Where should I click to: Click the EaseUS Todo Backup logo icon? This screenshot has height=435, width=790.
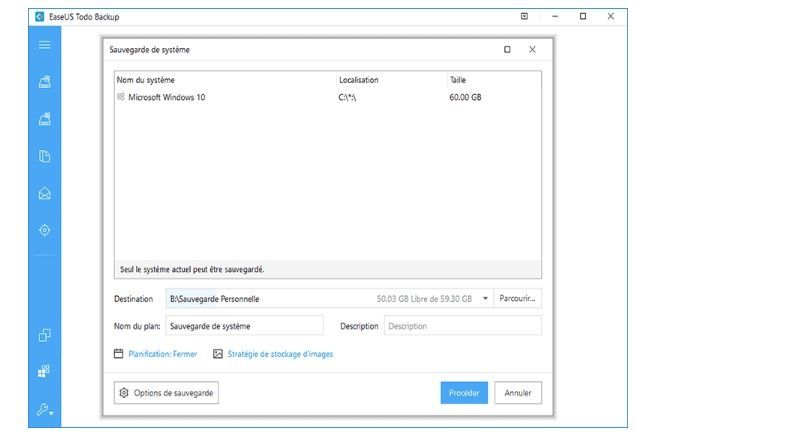[40, 17]
